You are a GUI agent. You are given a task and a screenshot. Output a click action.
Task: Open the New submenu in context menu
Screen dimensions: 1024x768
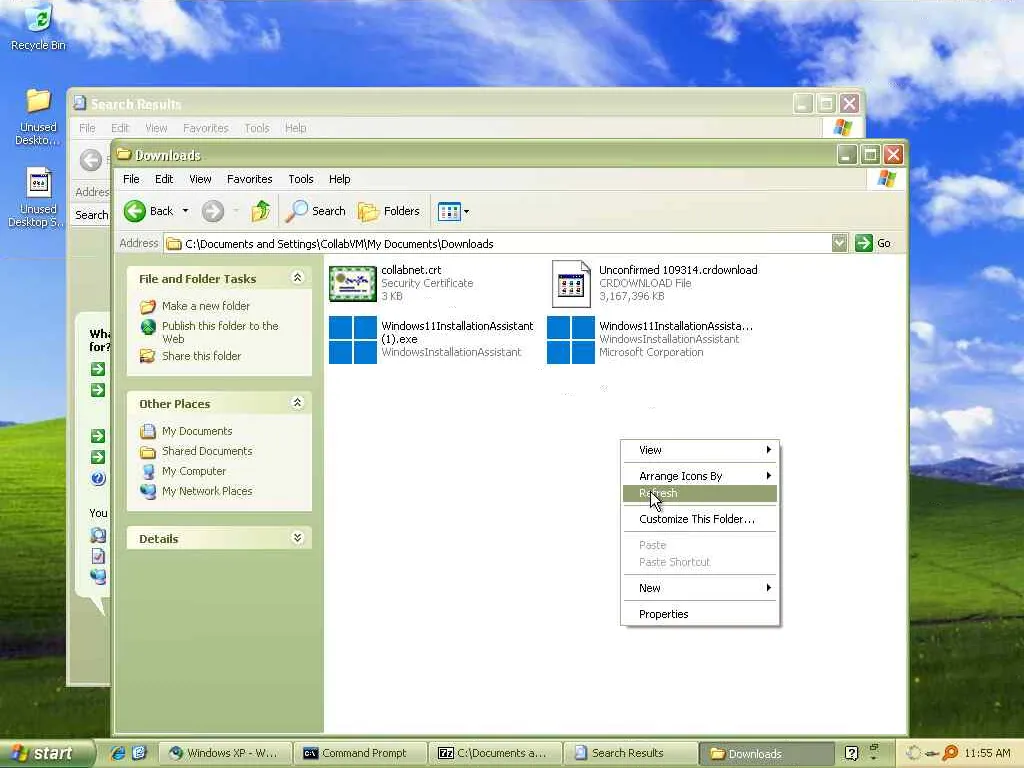[x=700, y=588]
